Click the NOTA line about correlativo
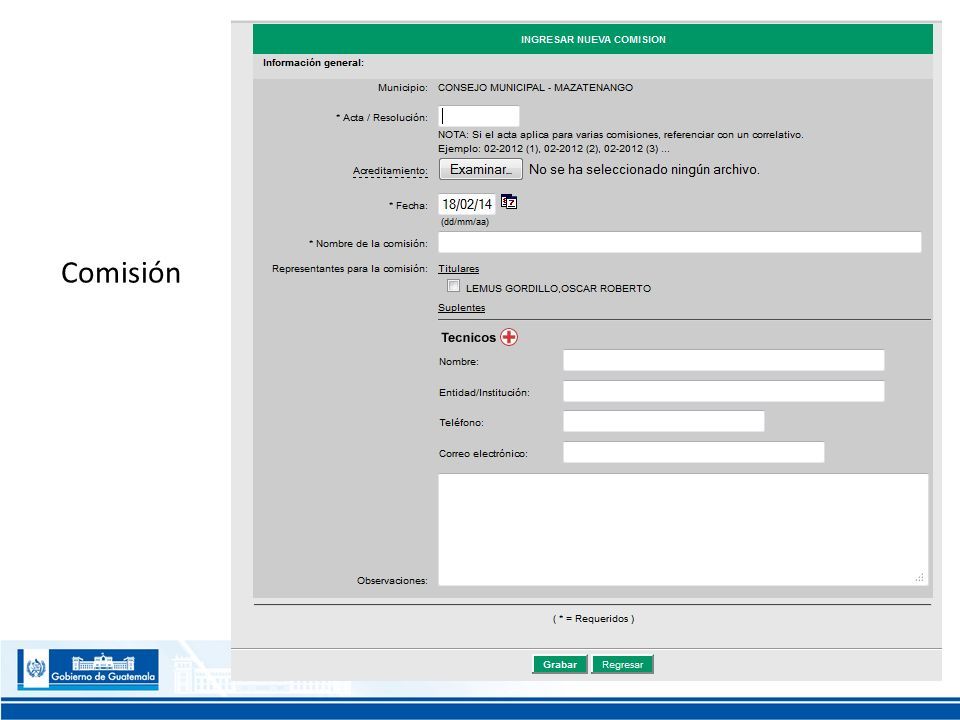Viewport: 960px width, 720px height. [620, 135]
